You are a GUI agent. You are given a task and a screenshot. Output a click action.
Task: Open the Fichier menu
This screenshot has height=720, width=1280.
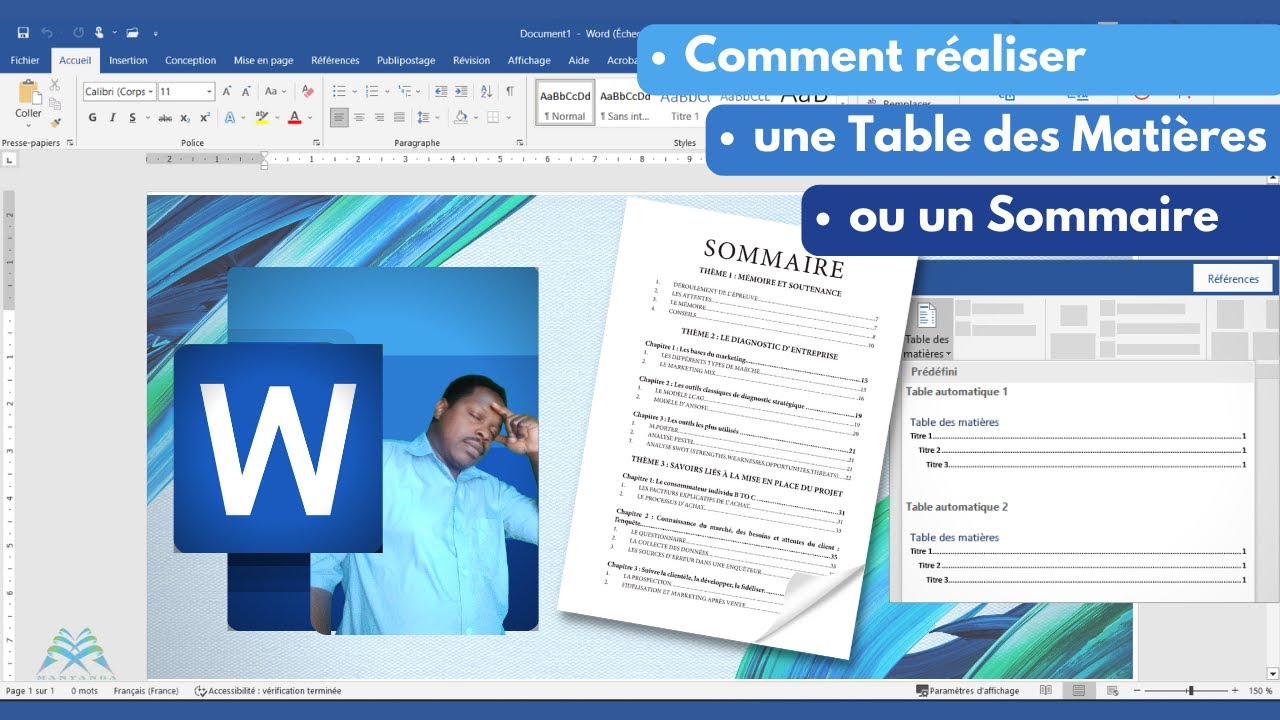tap(25, 60)
